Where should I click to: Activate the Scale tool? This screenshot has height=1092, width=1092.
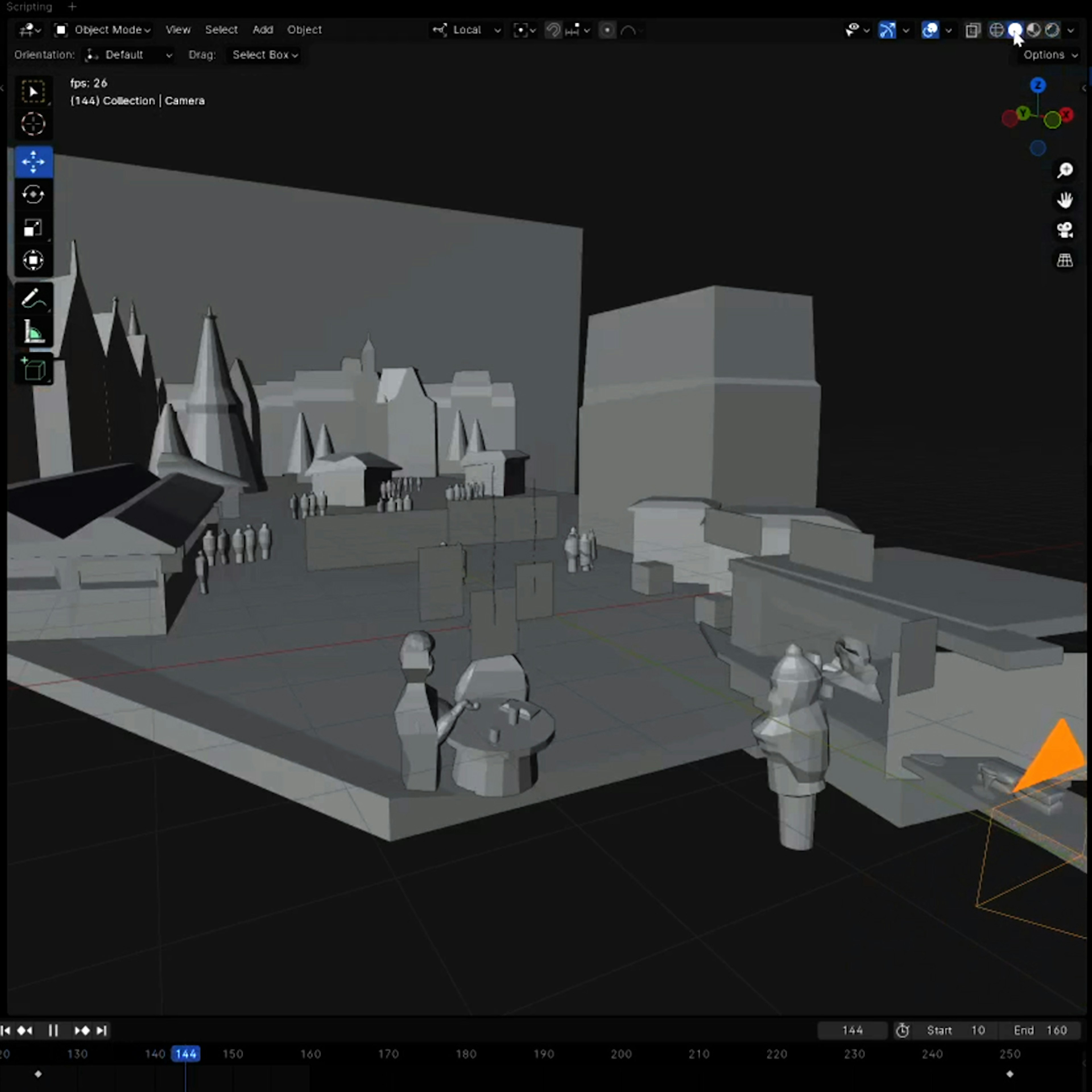coord(33,228)
